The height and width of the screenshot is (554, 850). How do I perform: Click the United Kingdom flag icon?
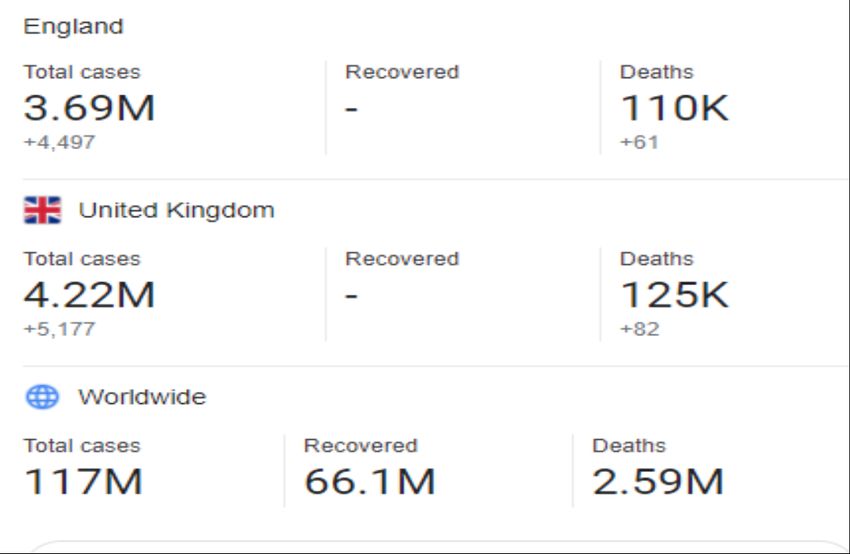[x=42, y=210]
